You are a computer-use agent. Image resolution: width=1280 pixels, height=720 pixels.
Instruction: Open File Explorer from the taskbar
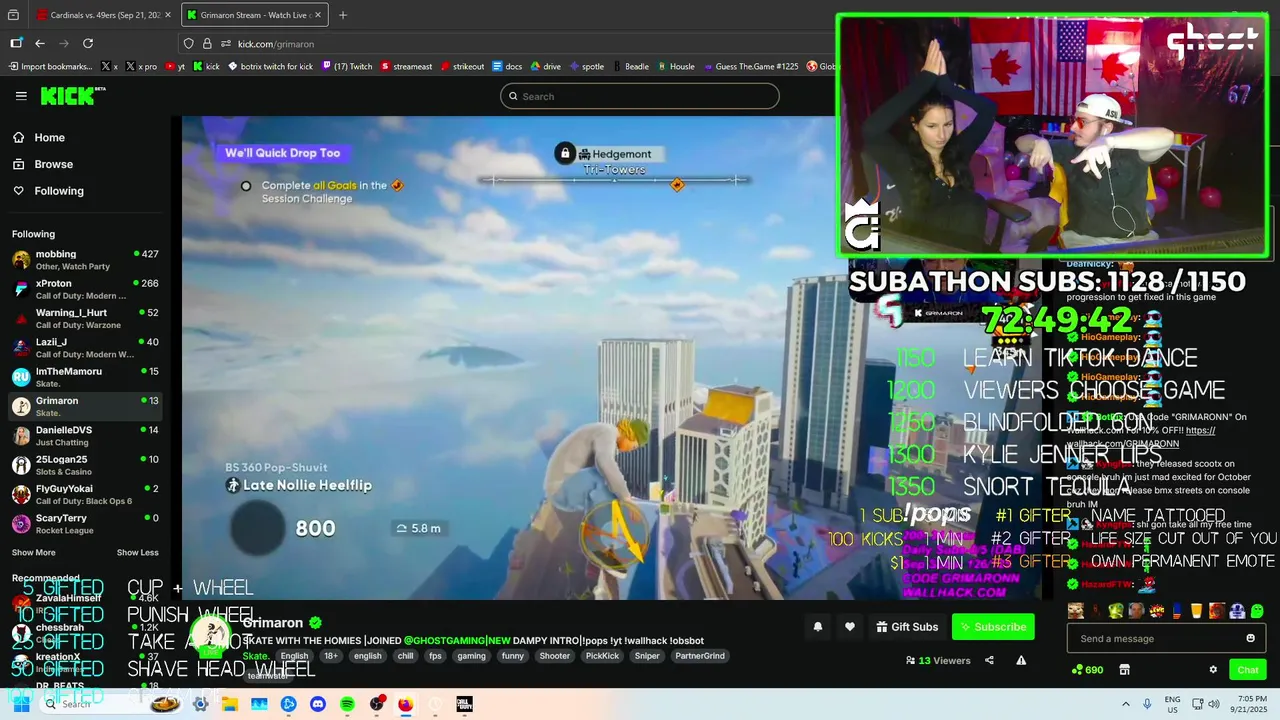[230, 704]
